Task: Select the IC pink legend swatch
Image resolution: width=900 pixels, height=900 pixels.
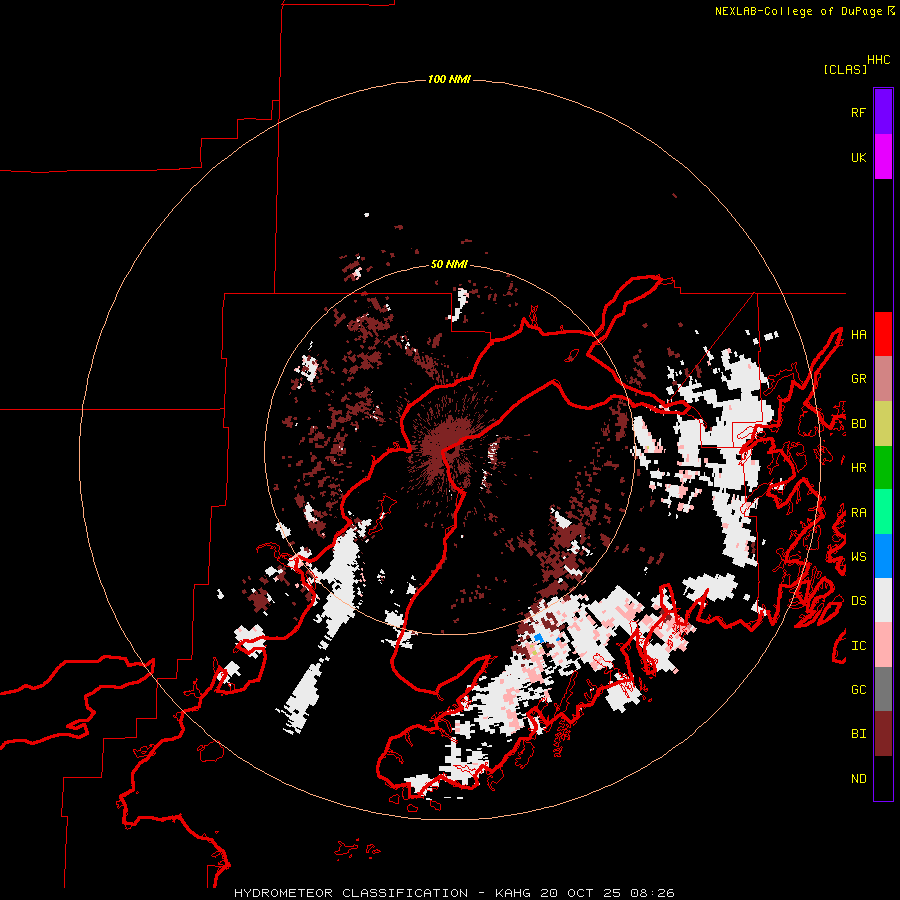Action: click(883, 645)
